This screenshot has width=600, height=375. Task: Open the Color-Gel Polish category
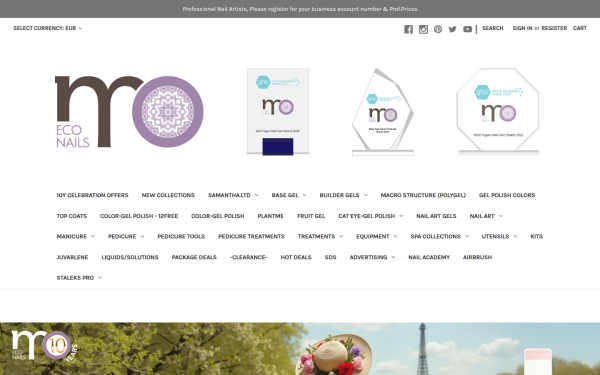[218, 216]
